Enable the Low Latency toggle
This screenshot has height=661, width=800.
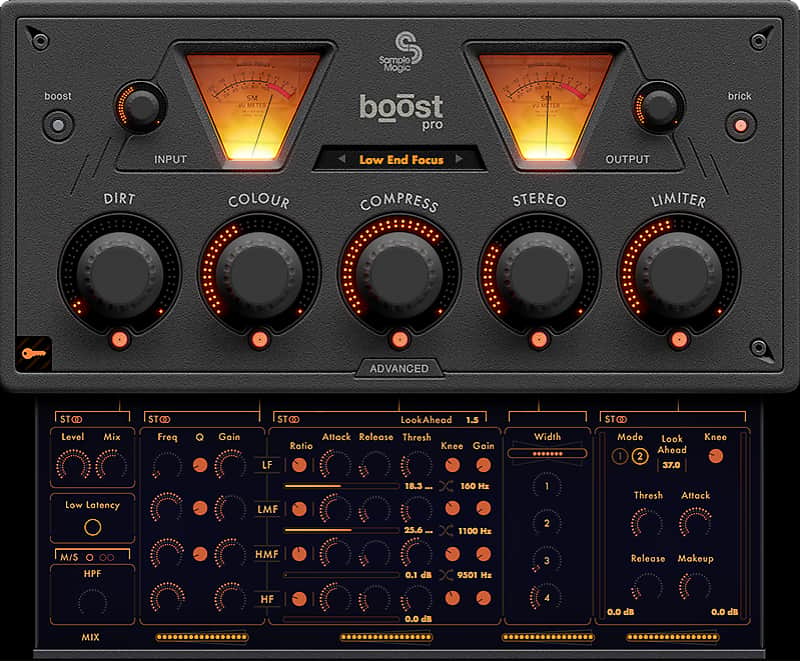(92, 527)
